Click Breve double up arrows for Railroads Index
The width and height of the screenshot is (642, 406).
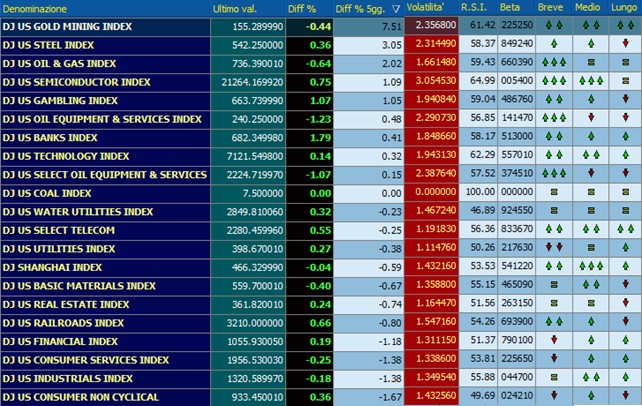[554, 321]
